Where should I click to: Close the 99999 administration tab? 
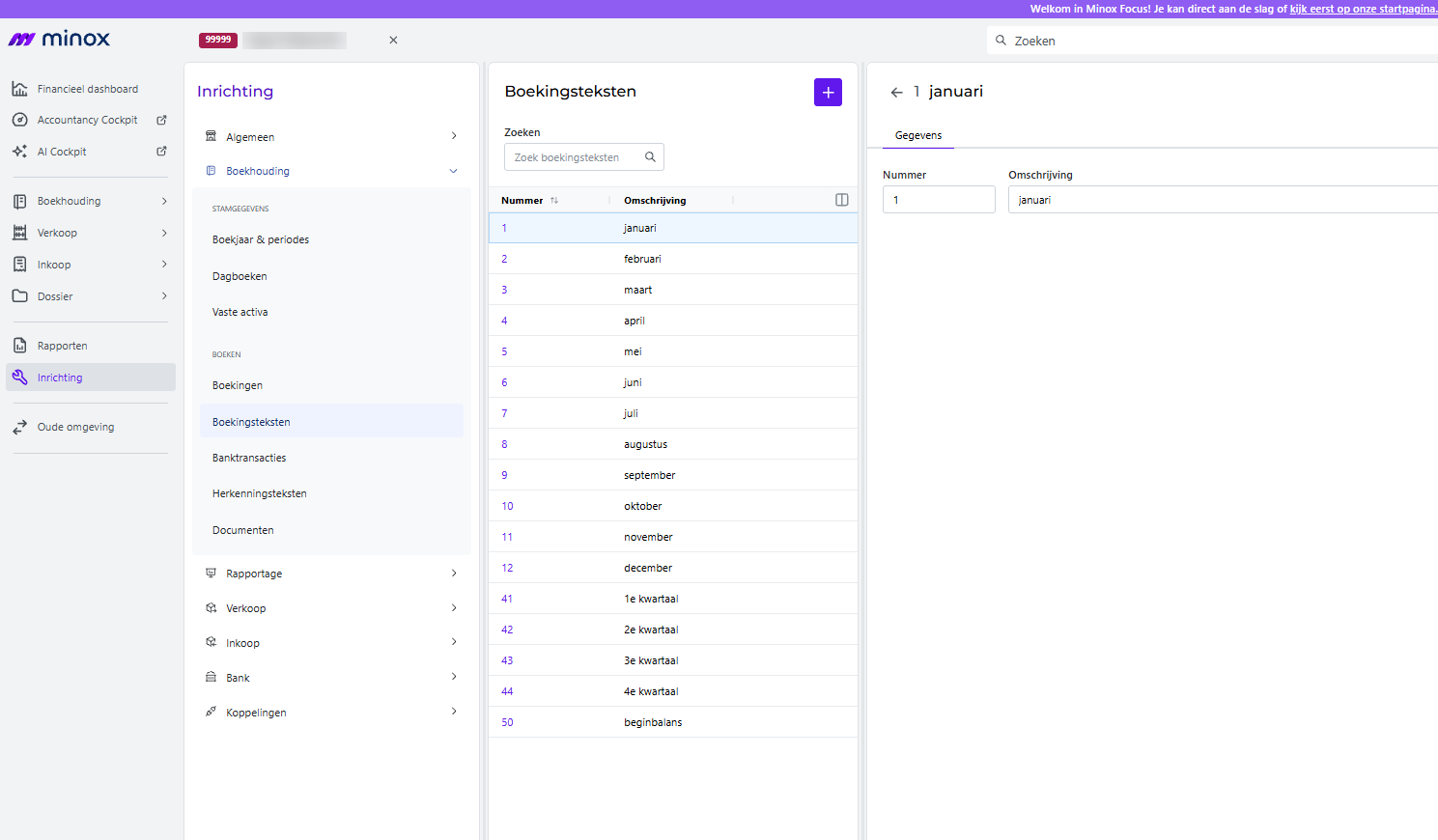[393, 41]
